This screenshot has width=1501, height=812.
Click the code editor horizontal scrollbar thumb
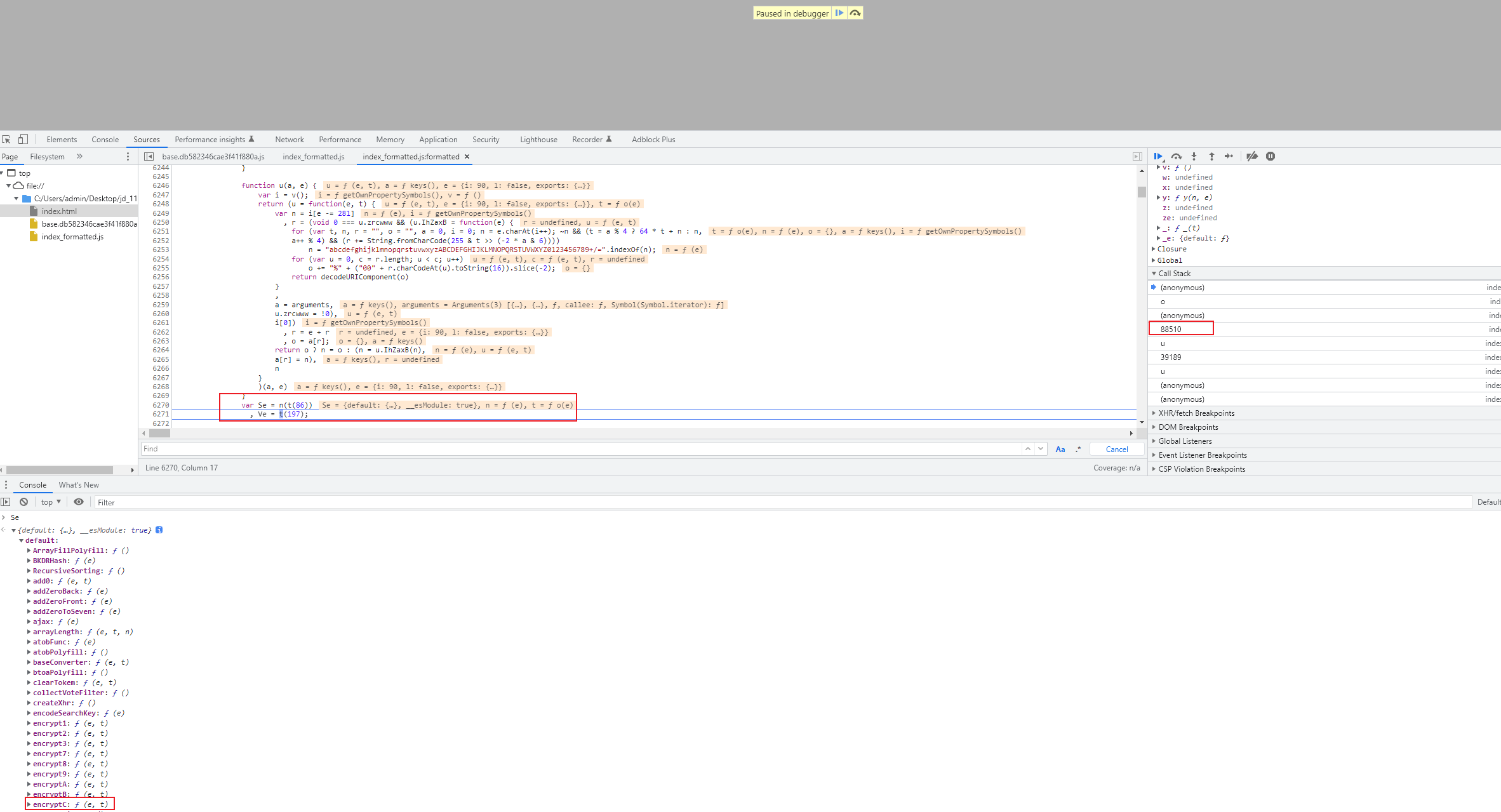(159, 434)
